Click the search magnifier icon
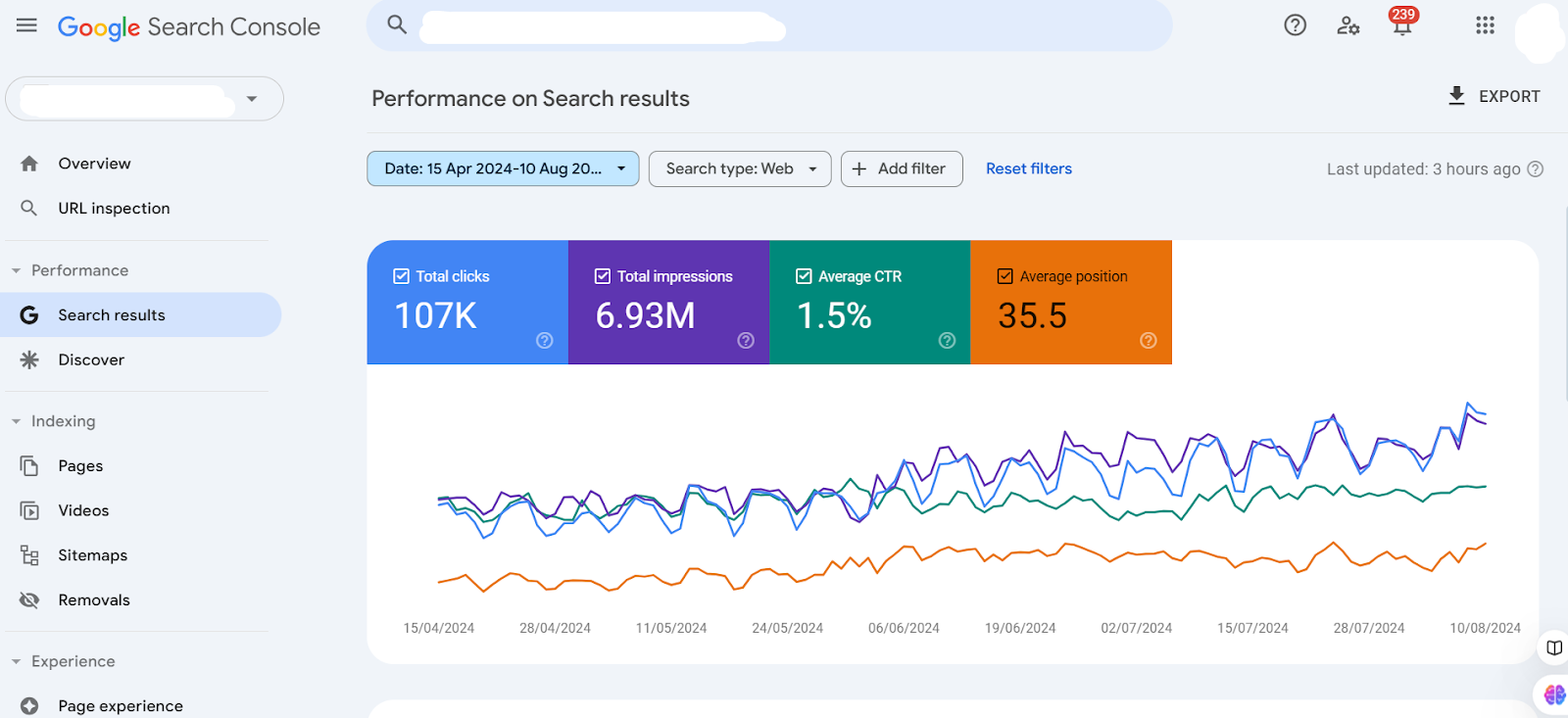1568x718 pixels. 397,24
